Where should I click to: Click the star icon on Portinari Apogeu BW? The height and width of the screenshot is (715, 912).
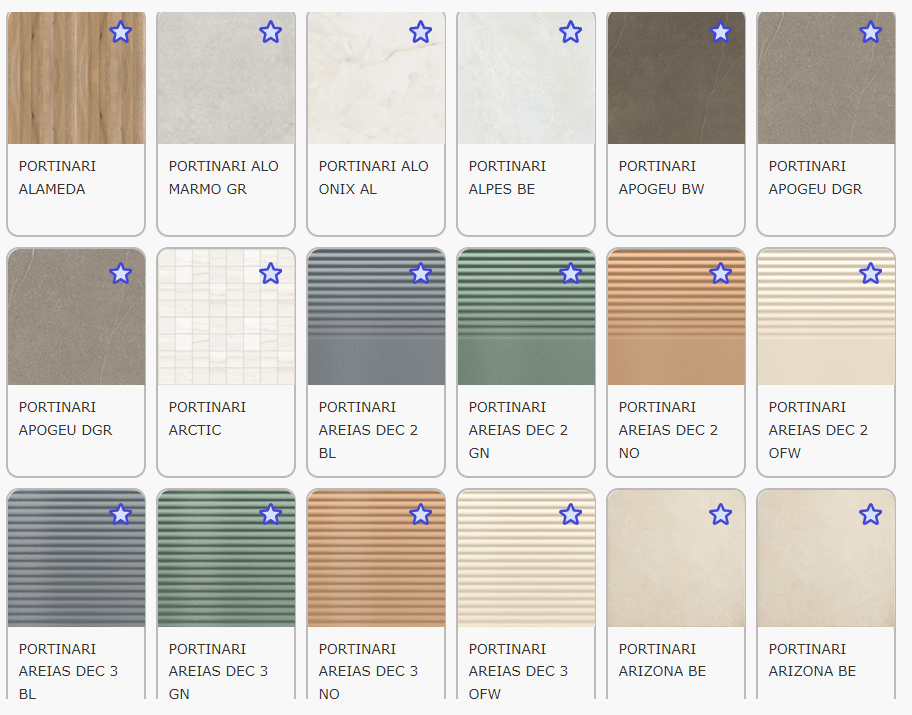click(720, 32)
